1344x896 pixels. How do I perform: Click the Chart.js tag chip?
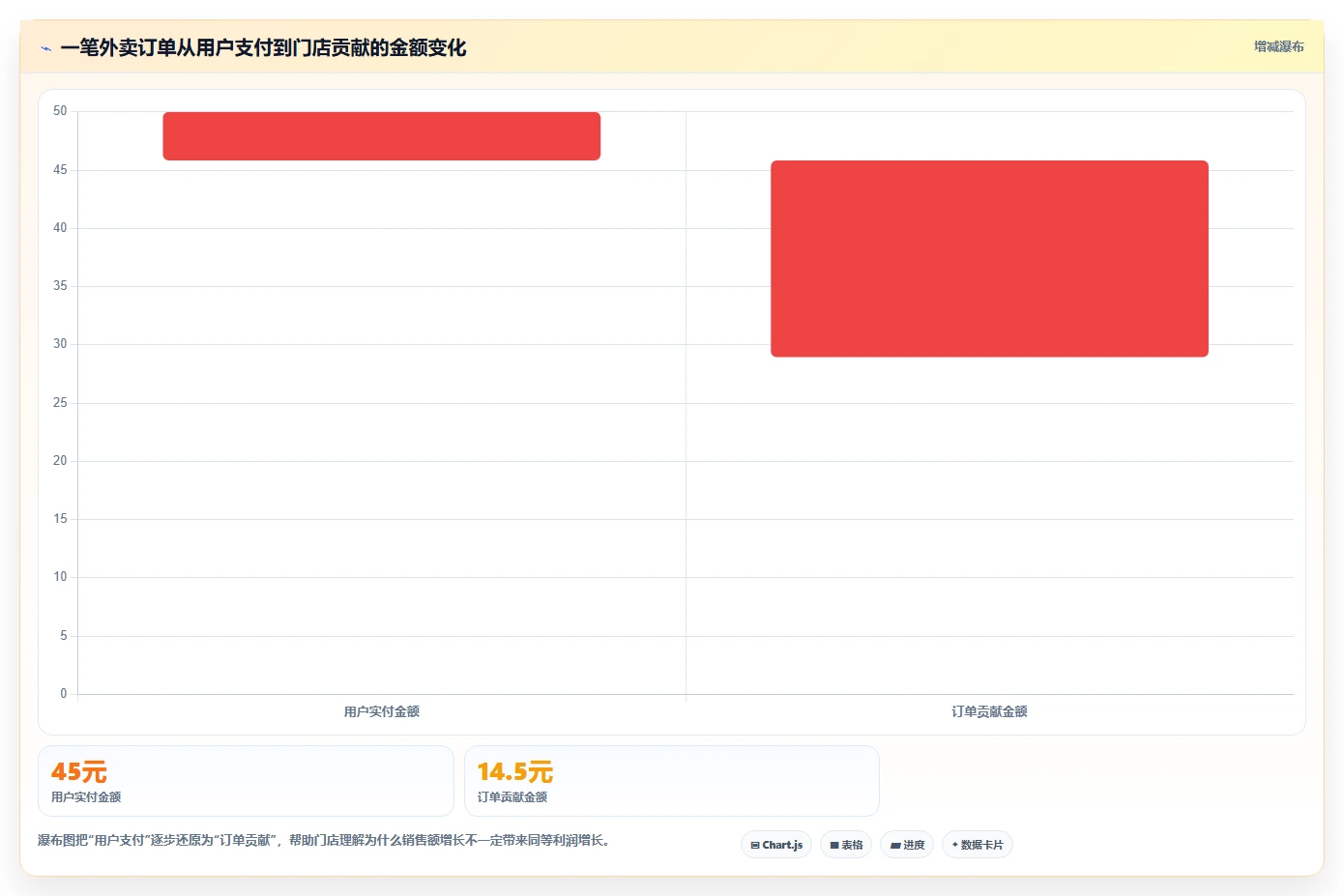[776, 845]
